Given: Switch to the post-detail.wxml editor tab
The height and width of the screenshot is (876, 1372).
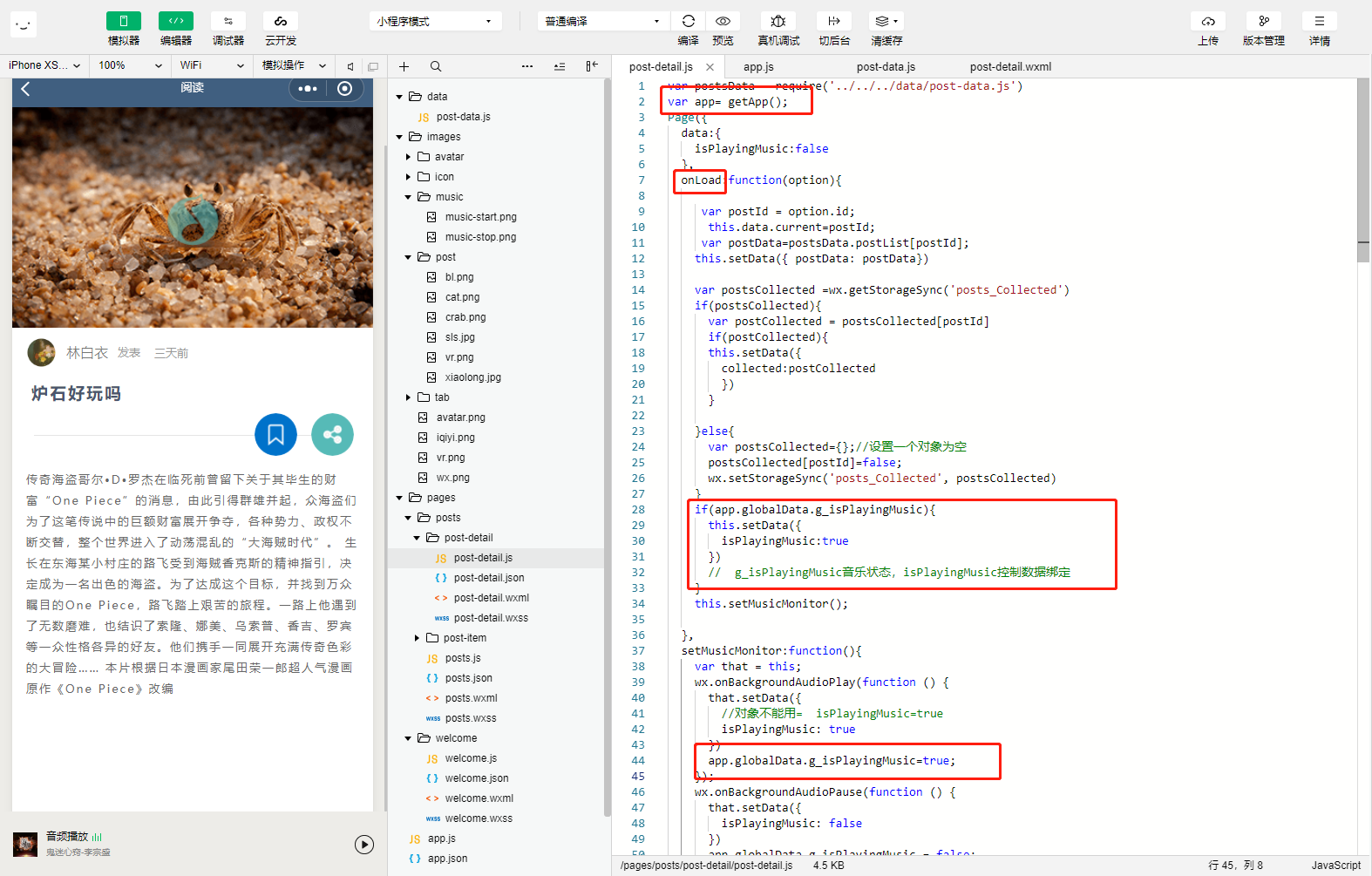Looking at the screenshot, I should (x=1010, y=66).
